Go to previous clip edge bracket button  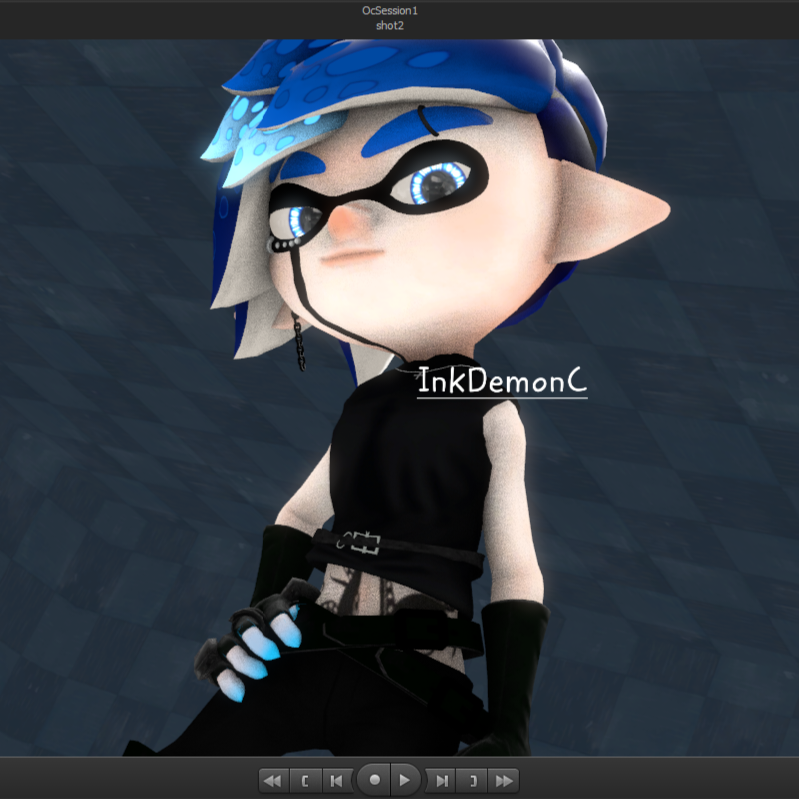click(x=305, y=779)
